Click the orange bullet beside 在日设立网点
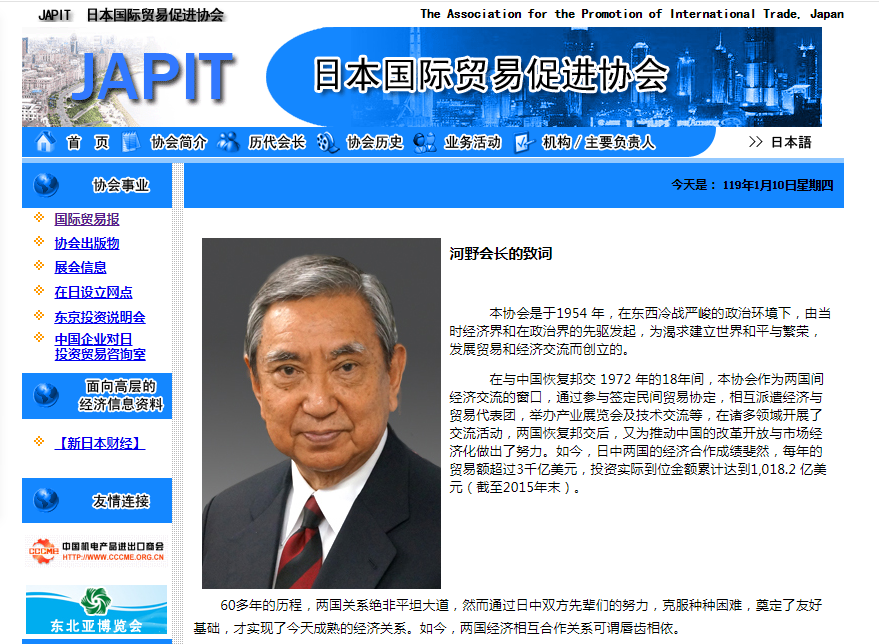The height and width of the screenshot is (644, 879). click(39, 290)
